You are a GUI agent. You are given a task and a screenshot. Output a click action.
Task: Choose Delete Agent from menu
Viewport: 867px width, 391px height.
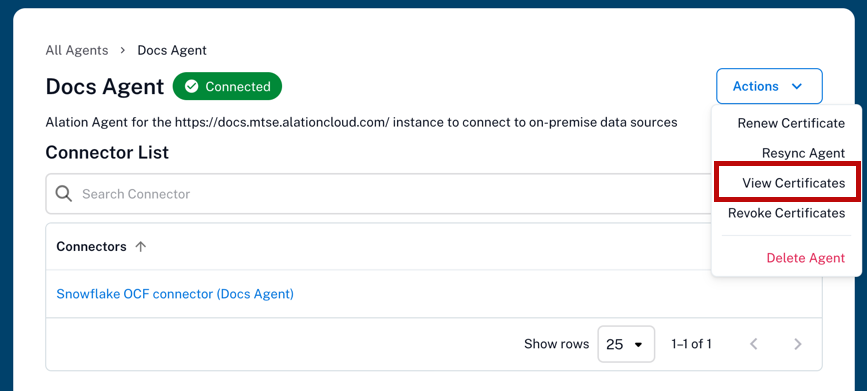tap(805, 258)
